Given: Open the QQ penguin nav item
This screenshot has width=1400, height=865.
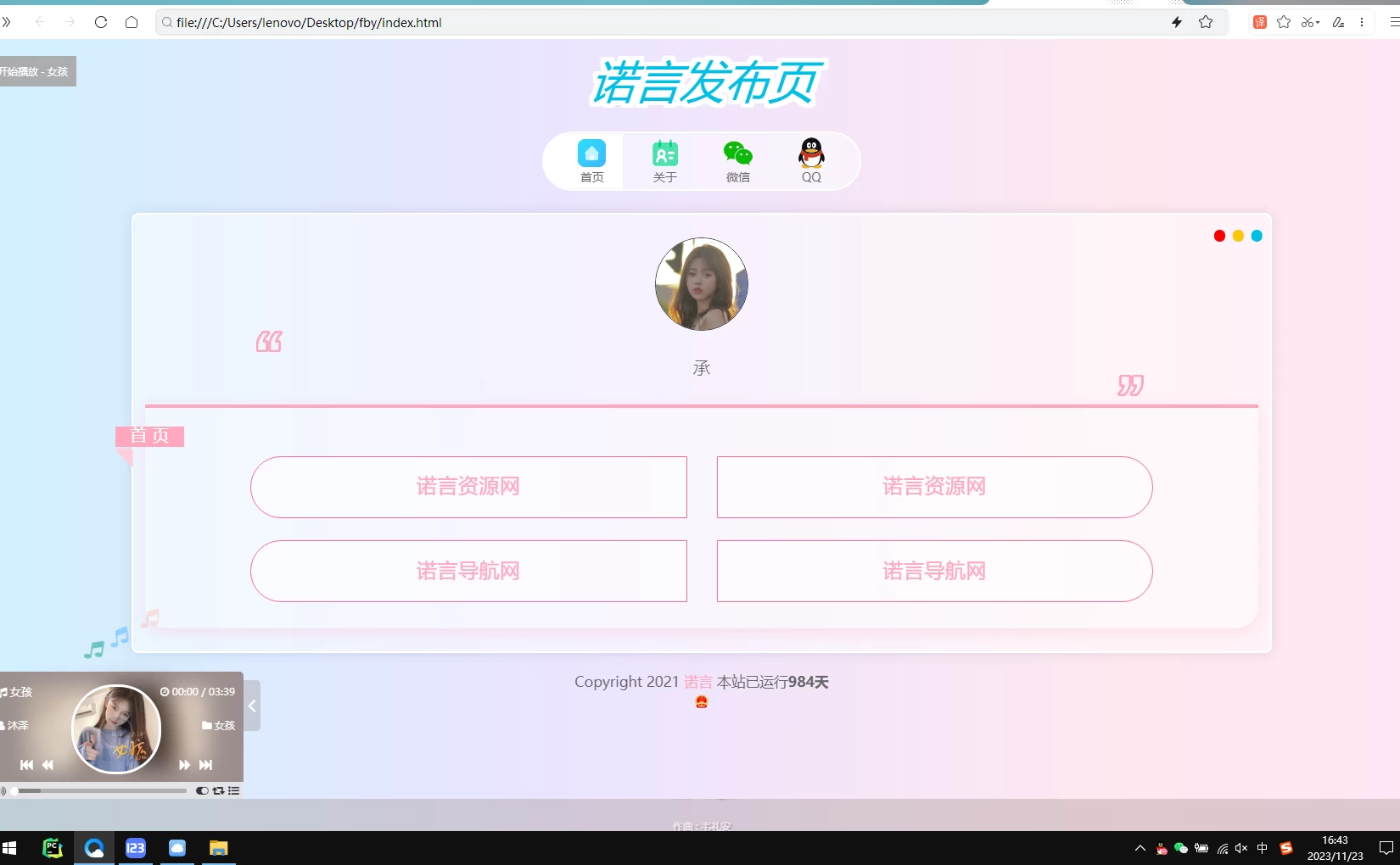Looking at the screenshot, I should click(x=811, y=160).
